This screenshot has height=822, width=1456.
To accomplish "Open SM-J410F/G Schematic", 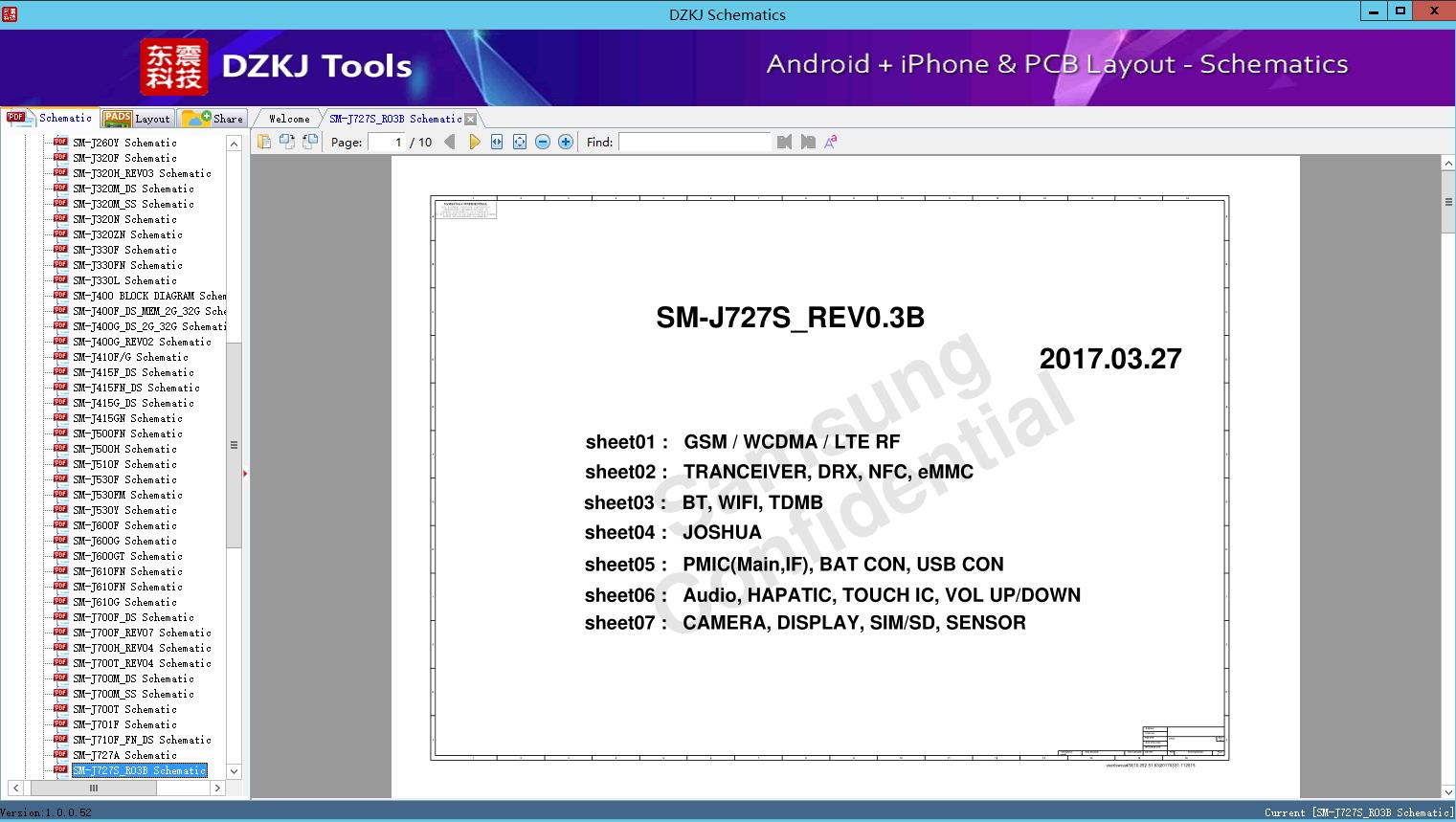I will point(130,357).
